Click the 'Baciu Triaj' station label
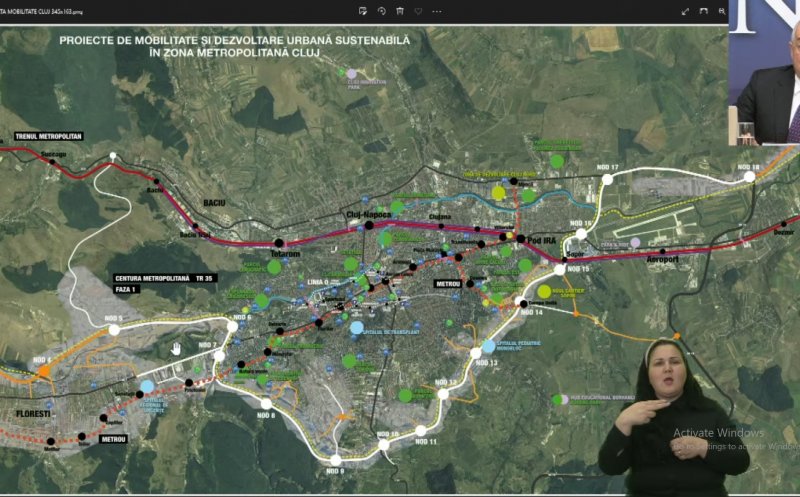 [x=195, y=235]
